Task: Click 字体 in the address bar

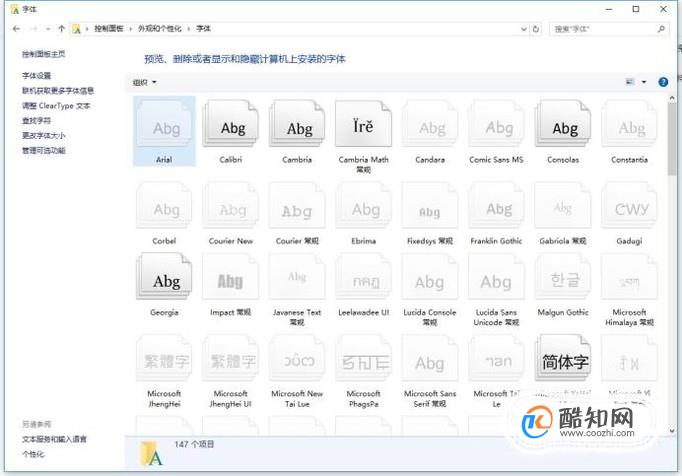Action: coord(203,29)
